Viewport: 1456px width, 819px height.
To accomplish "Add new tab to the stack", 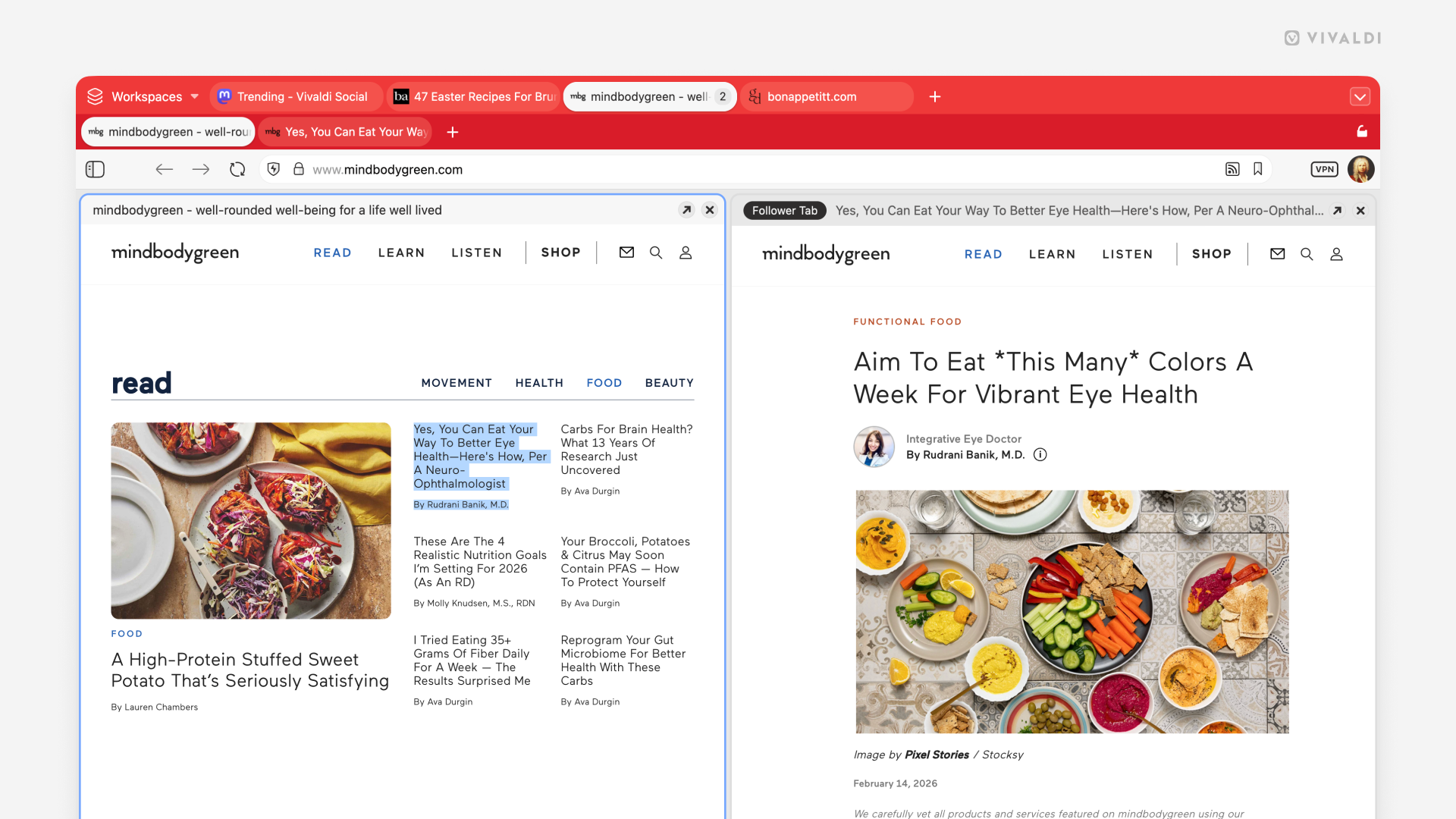I will pyautogui.click(x=453, y=132).
